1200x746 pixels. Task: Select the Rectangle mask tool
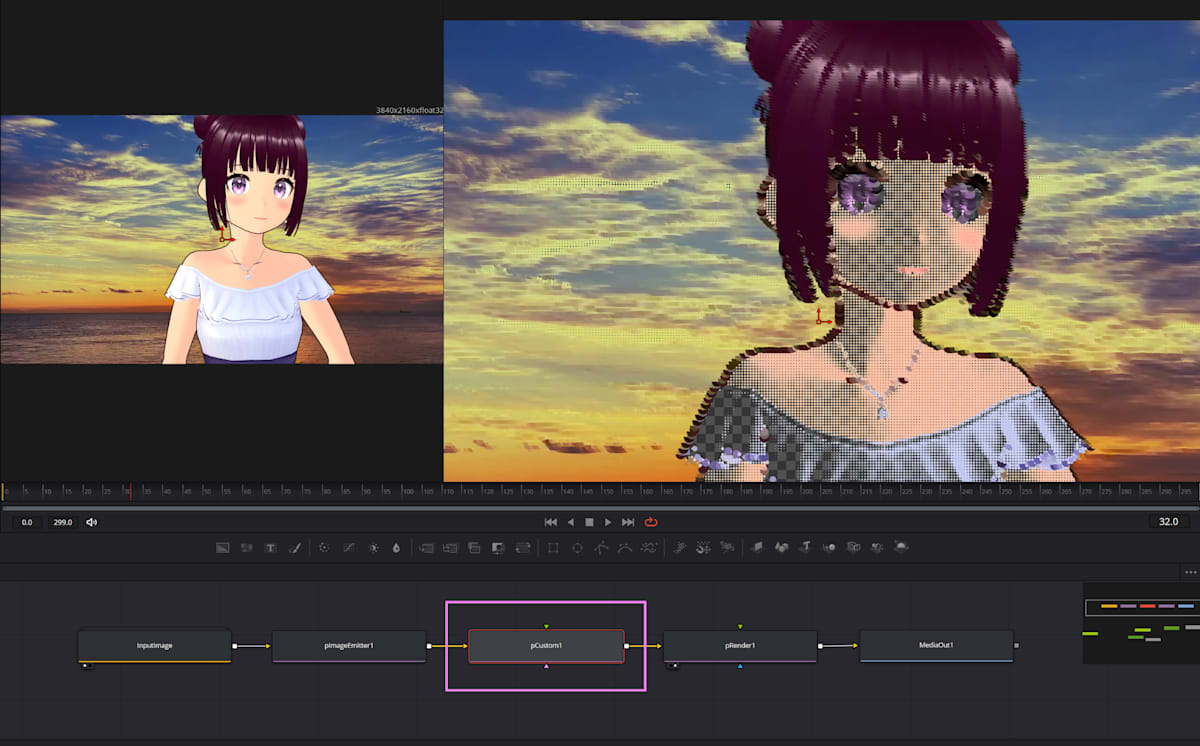(x=552, y=547)
